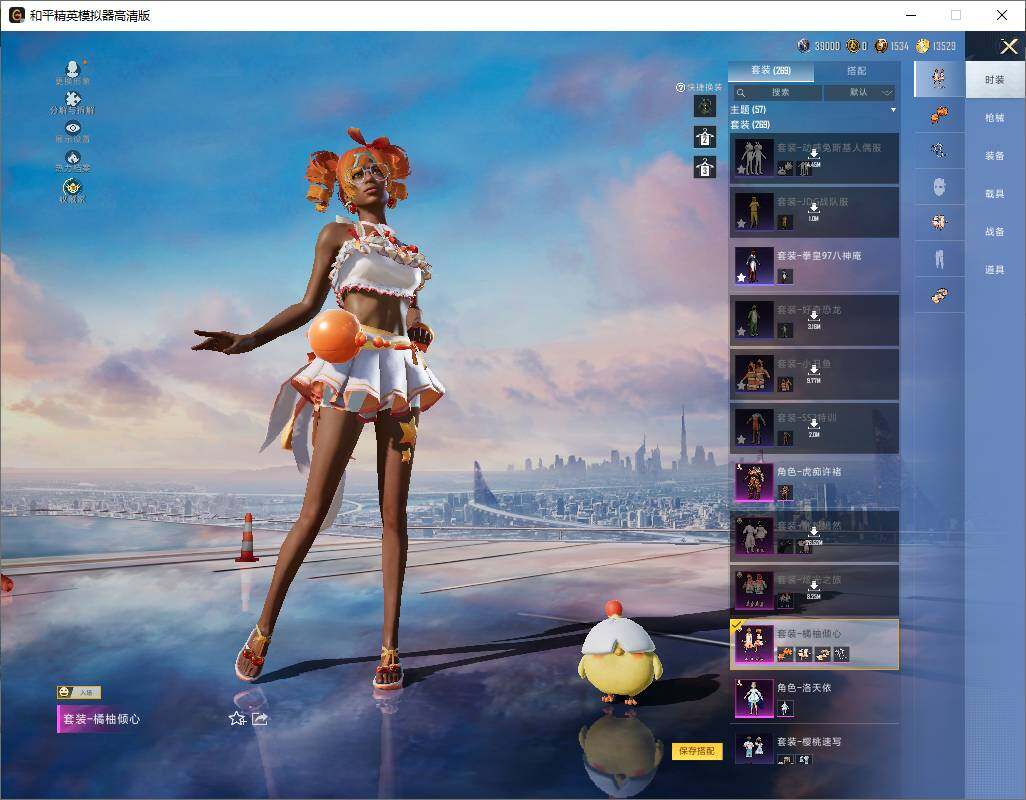Click the 30000 currency balance

click(826, 46)
